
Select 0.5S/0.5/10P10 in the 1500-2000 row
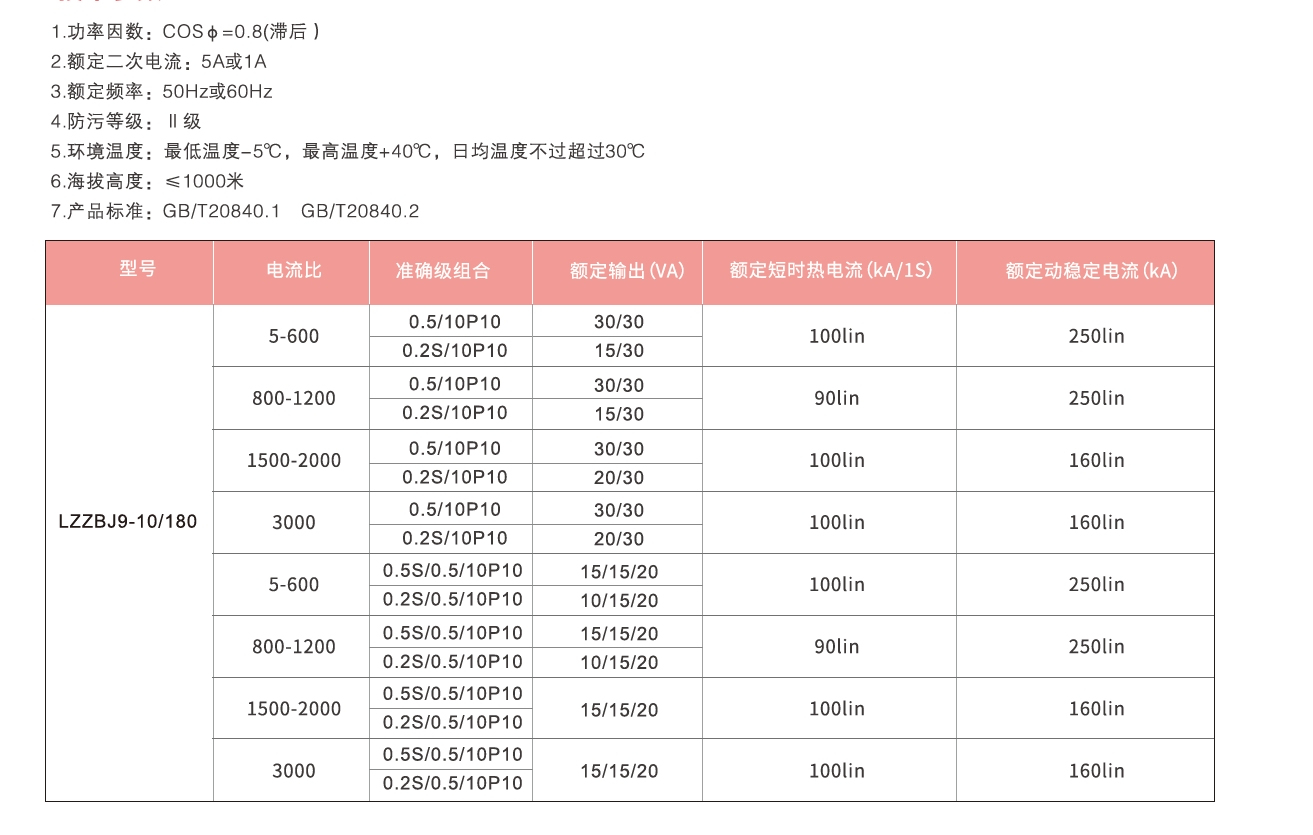tap(453, 694)
